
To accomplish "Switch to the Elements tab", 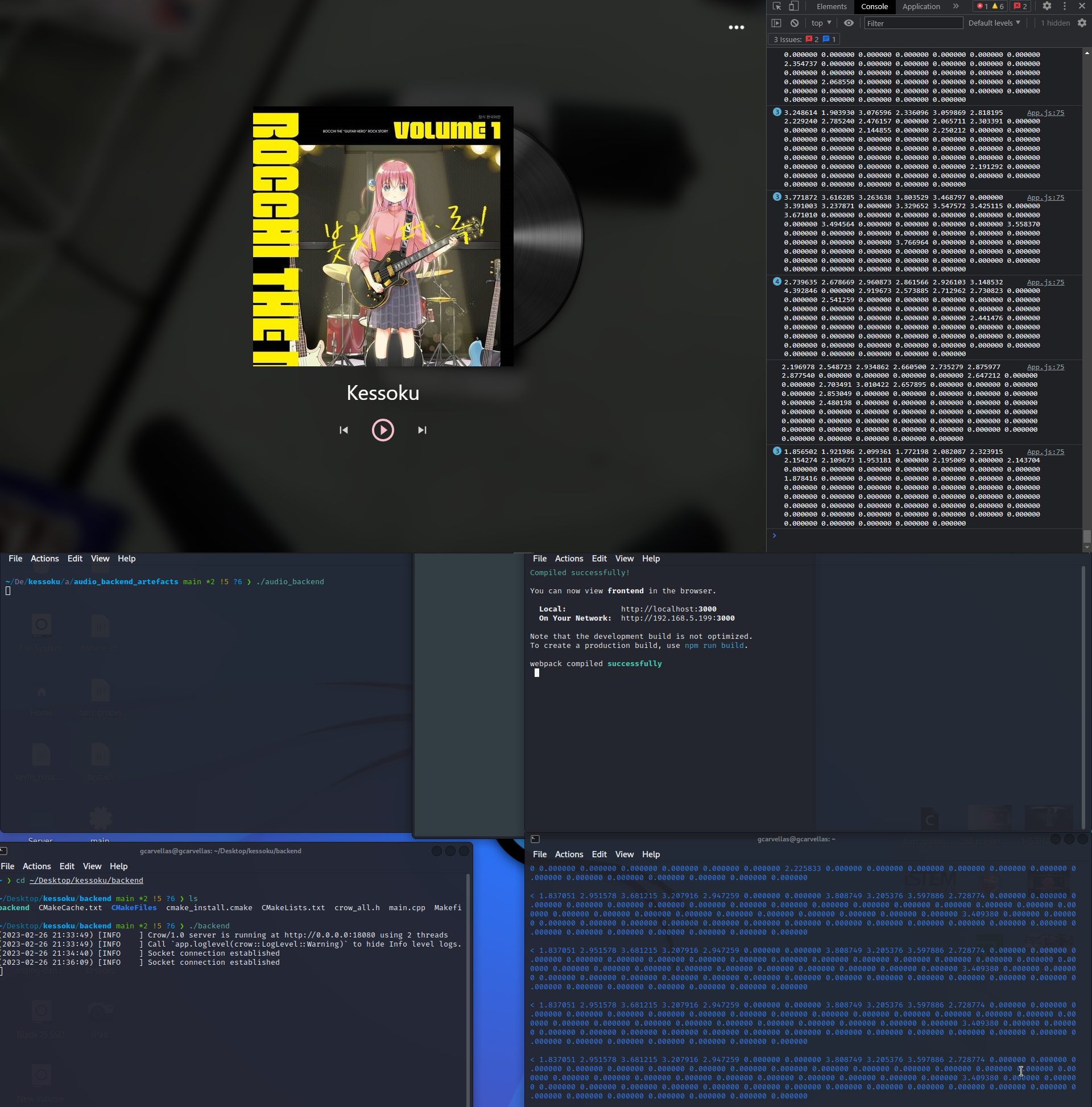I will (832, 6).
